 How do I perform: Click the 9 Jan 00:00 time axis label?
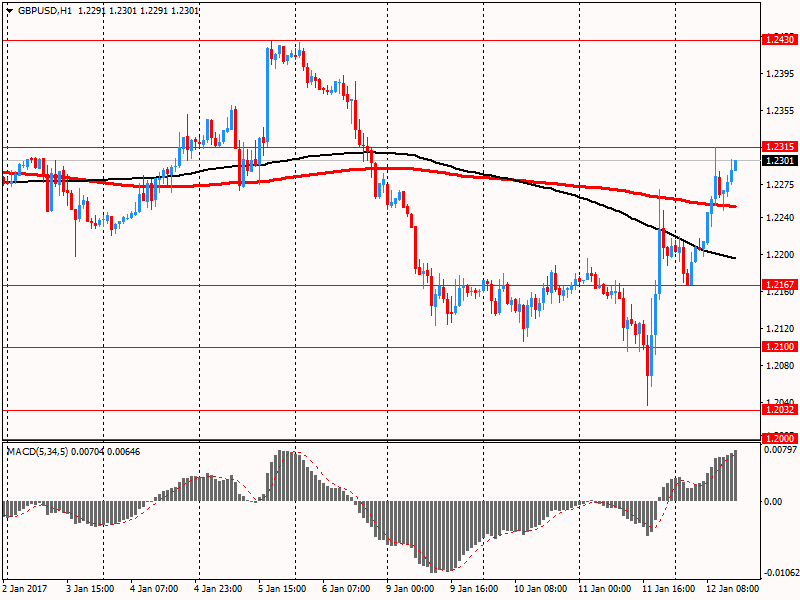click(x=410, y=589)
